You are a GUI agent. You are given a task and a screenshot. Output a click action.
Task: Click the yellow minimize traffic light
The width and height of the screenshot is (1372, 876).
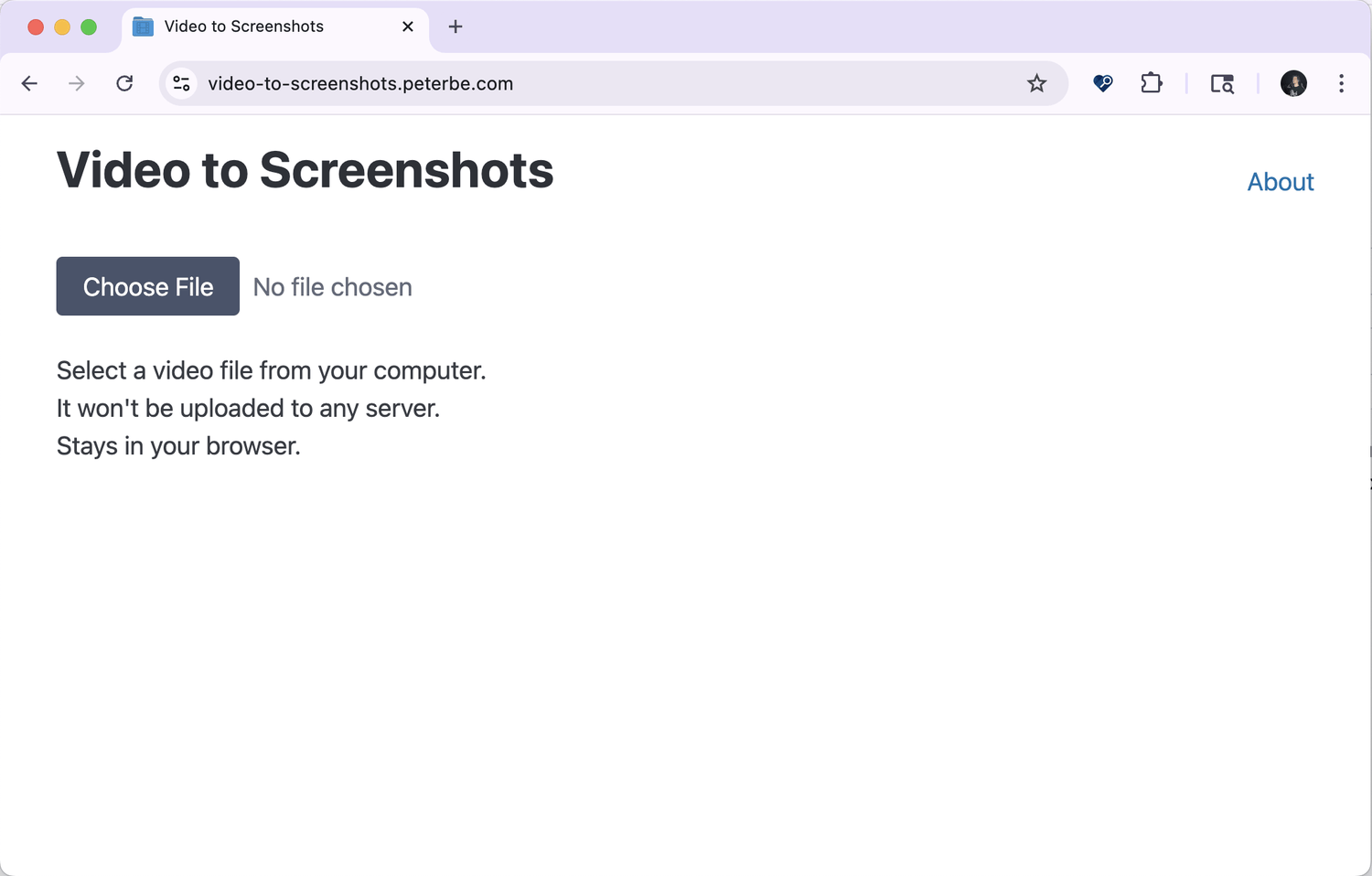pyautogui.click(x=61, y=27)
